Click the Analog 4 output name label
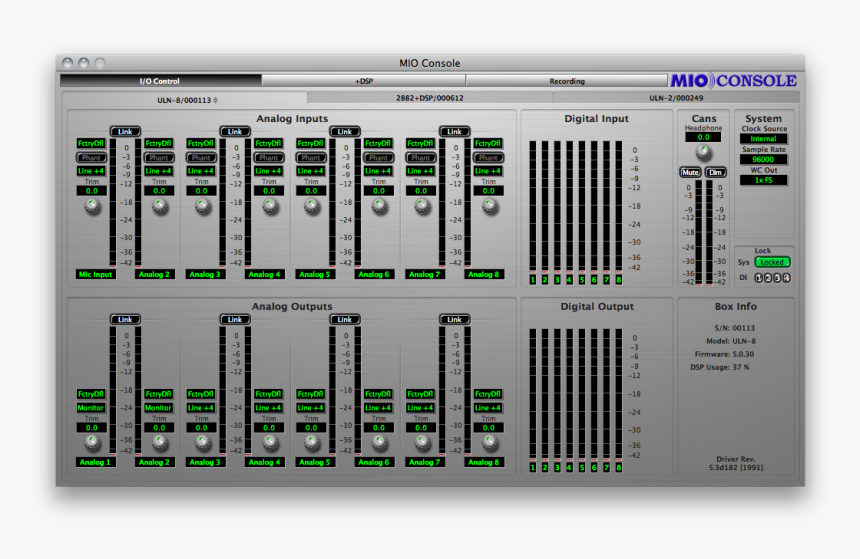The image size is (860, 559). 264,462
